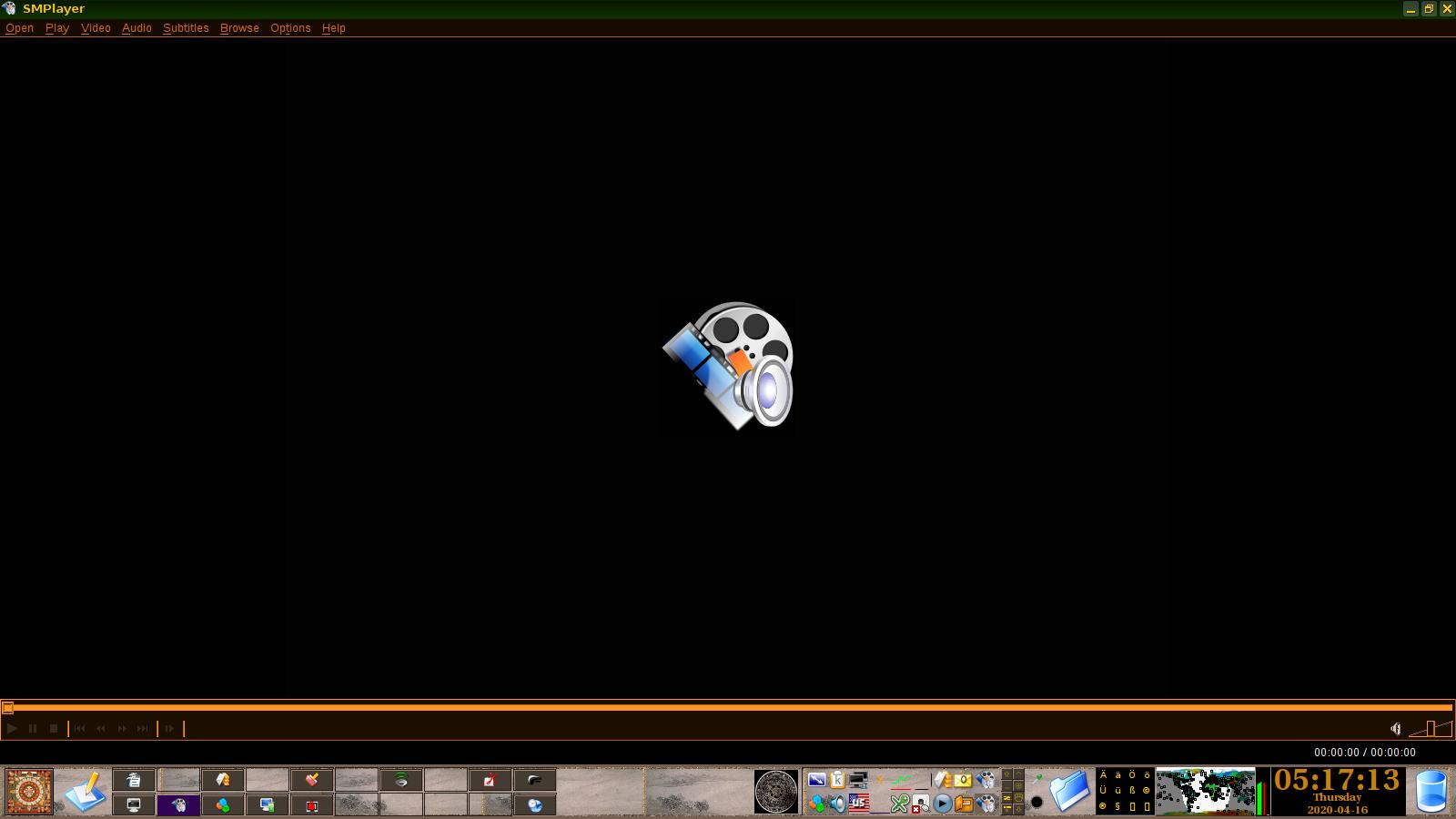This screenshot has width=1456, height=819.
Task: Open the Browse menu
Action: click(239, 28)
